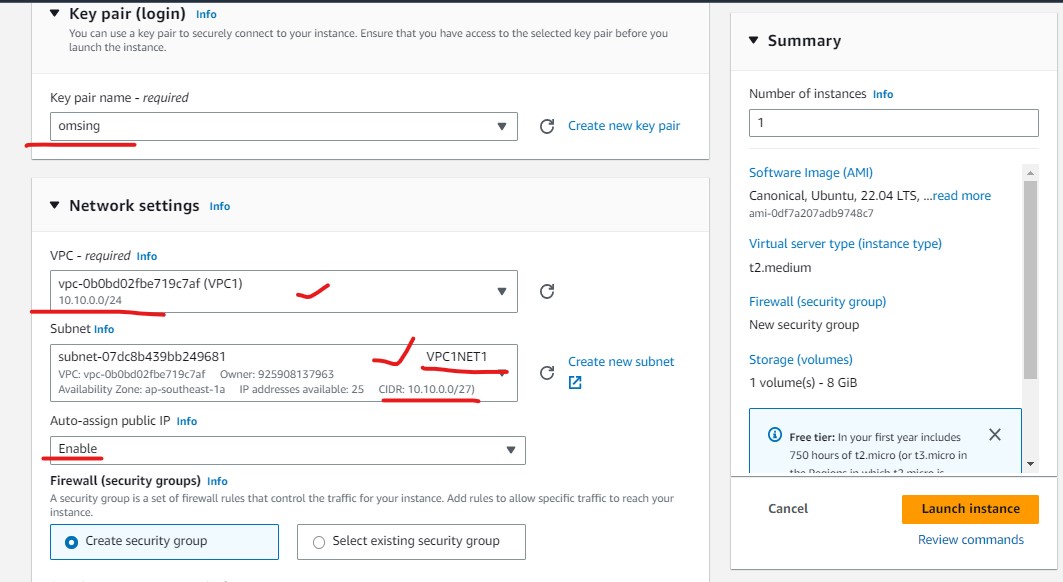Click the Launch instance button
Image resolution: width=1063 pixels, height=582 pixels.
coord(970,508)
